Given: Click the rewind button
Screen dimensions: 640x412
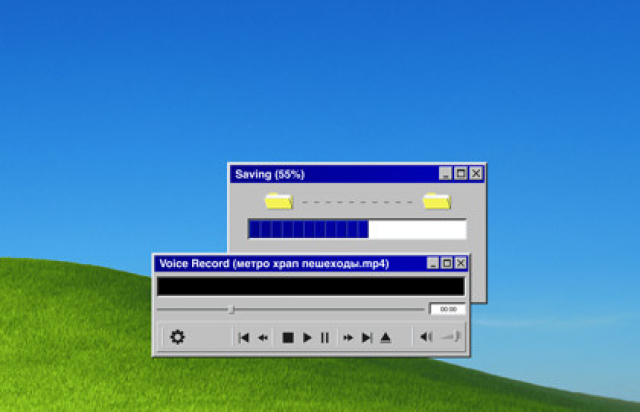Looking at the screenshot, I should coord(263,338).
